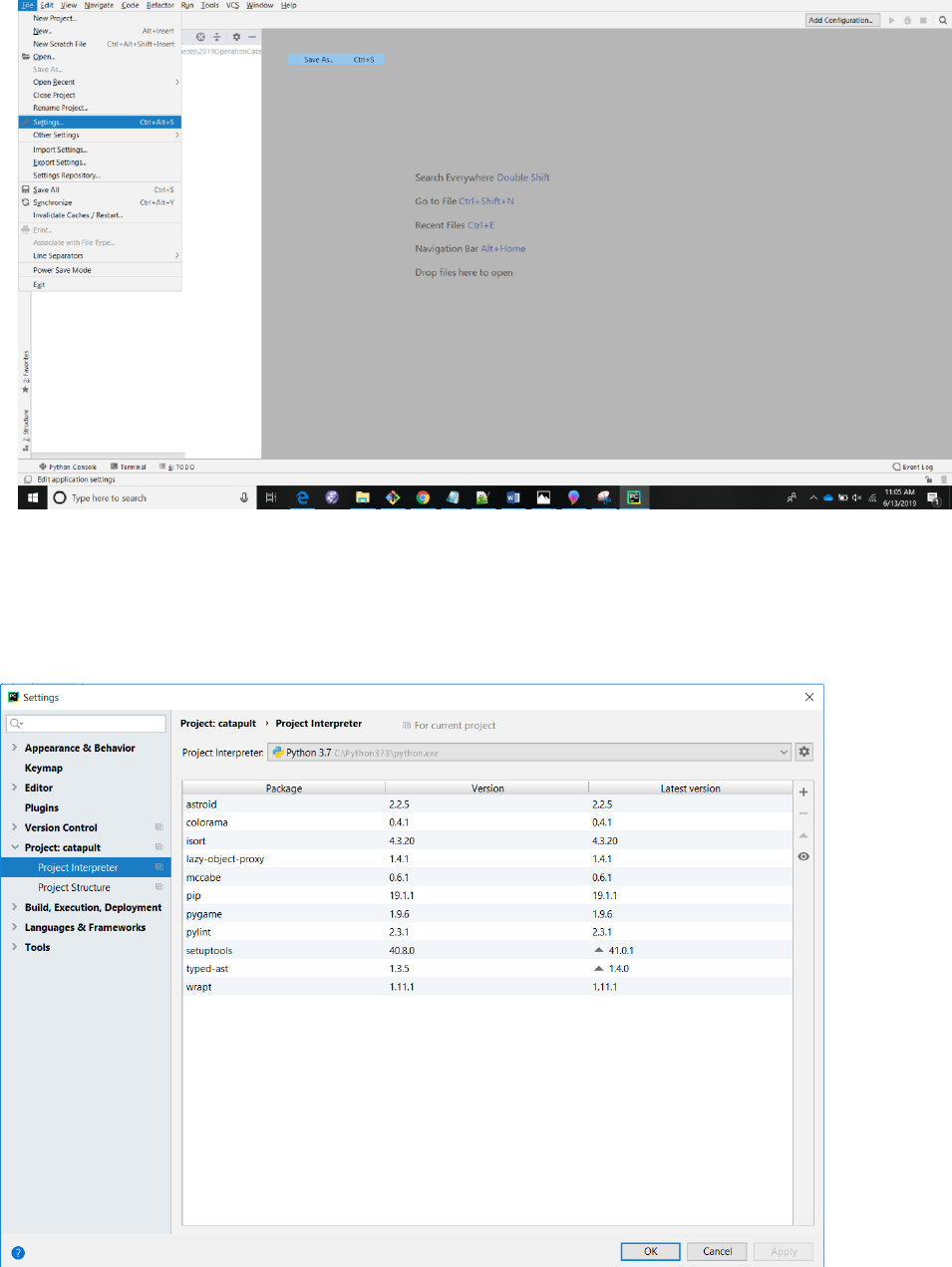This screenshot has width=952, height=1267.
Task: Click the Chrome icon in taskbar
Action: pos(423,497)
